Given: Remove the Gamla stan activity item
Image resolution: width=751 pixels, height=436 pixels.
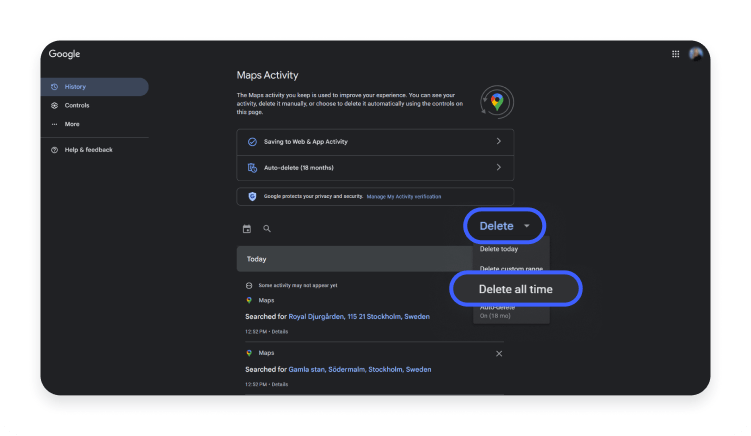Looking at the screenshot, I should coord(499,354).
